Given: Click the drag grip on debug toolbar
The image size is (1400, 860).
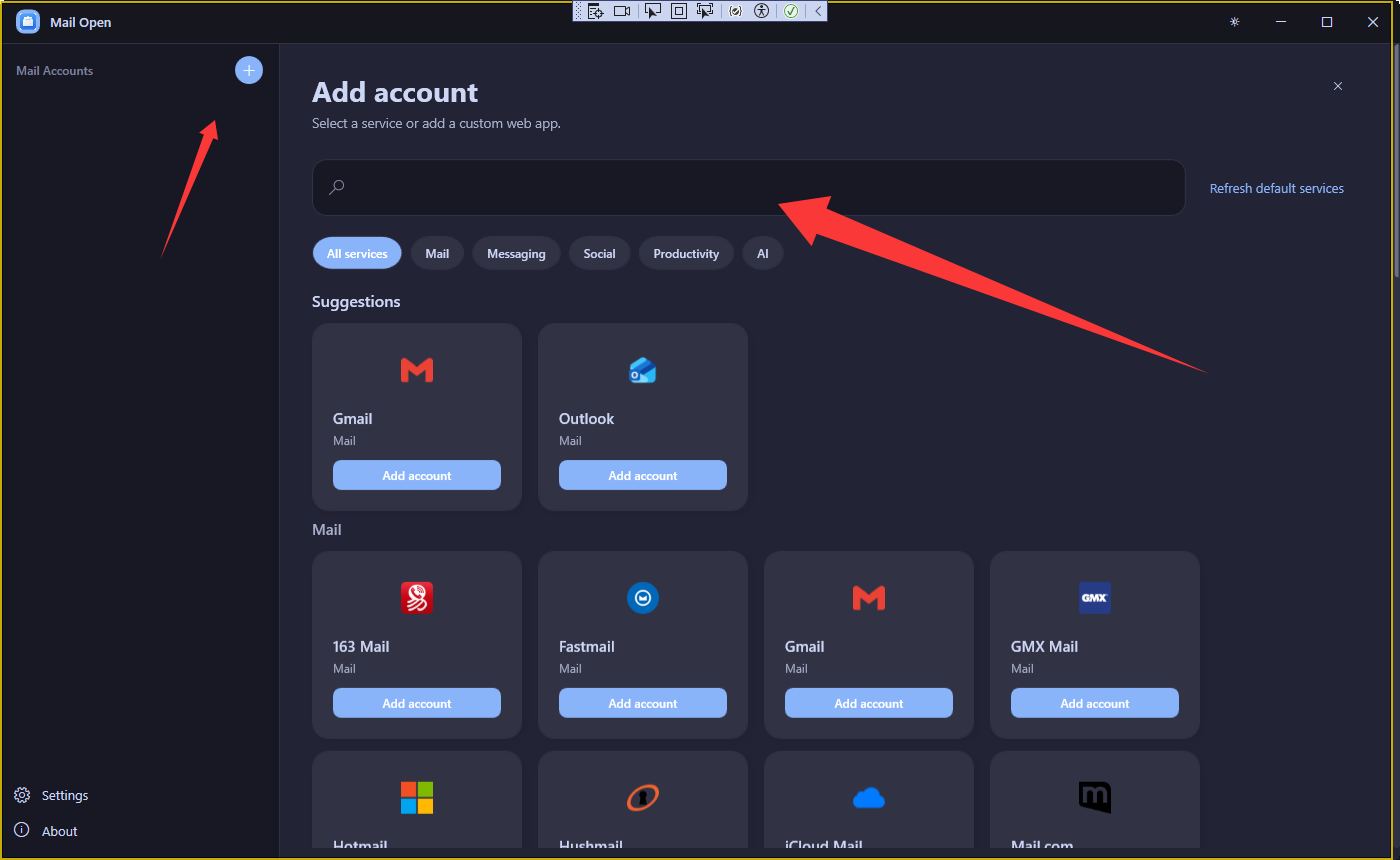Looking at the screenshot, I should (578, 11).
